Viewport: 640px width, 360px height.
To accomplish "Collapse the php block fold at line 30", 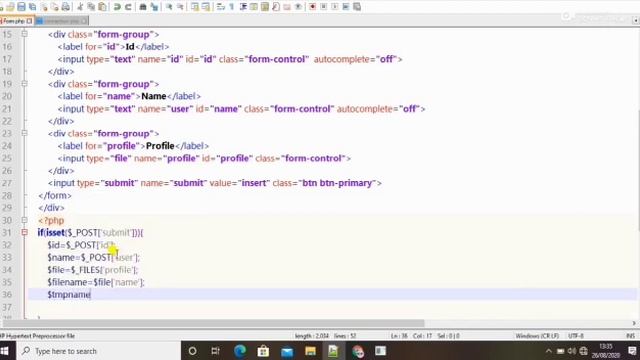I will click(24, 220).
